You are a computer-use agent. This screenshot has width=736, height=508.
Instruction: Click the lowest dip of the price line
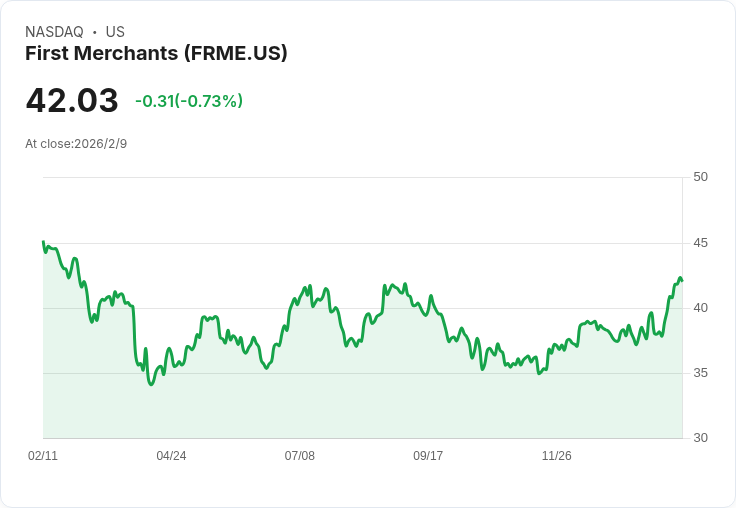pyautogui.click(x=151, y=384)
